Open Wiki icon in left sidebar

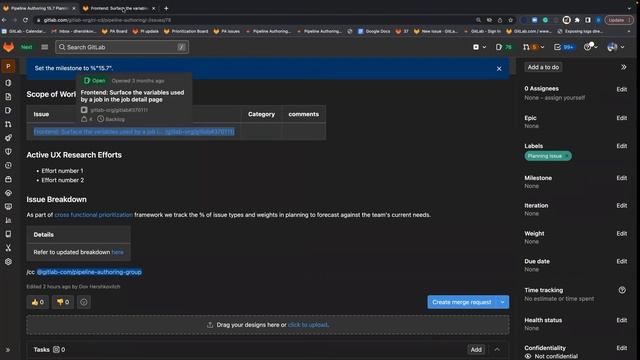pyautogui.click(x=8, y=234)
